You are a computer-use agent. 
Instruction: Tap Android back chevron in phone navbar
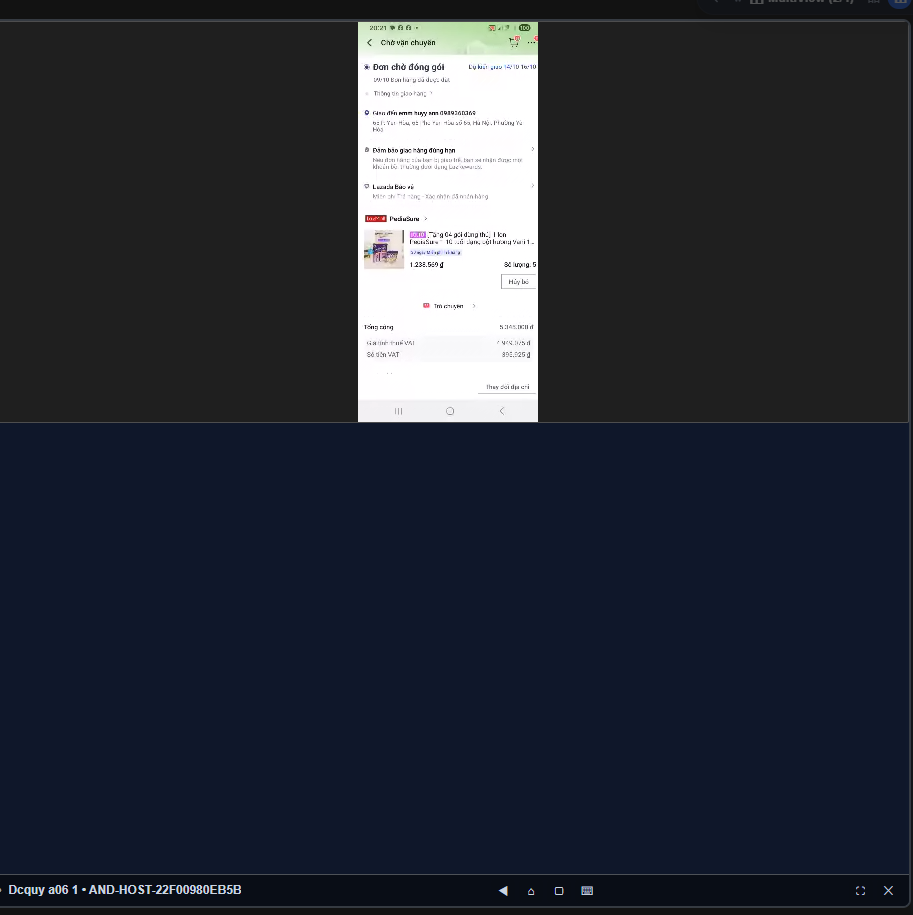(x=502, y=411)
